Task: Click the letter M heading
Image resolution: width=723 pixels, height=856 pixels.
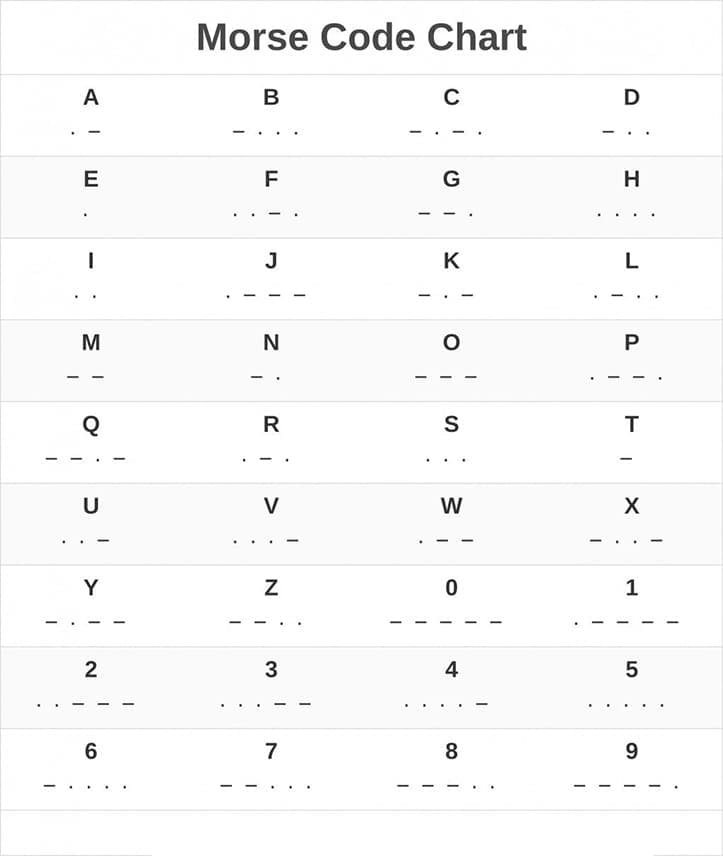Action: click(90, 343)
